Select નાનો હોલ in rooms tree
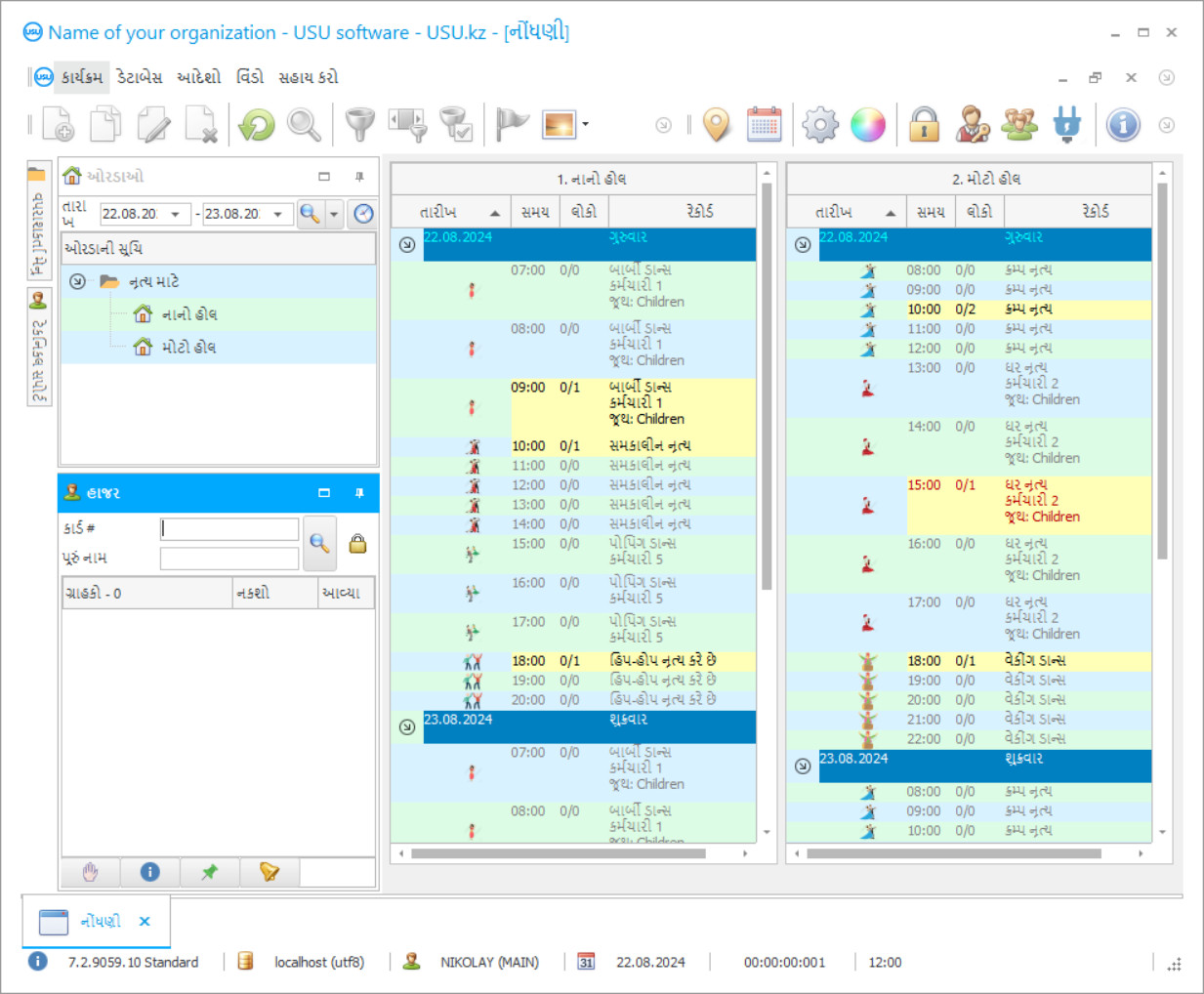 188,314
